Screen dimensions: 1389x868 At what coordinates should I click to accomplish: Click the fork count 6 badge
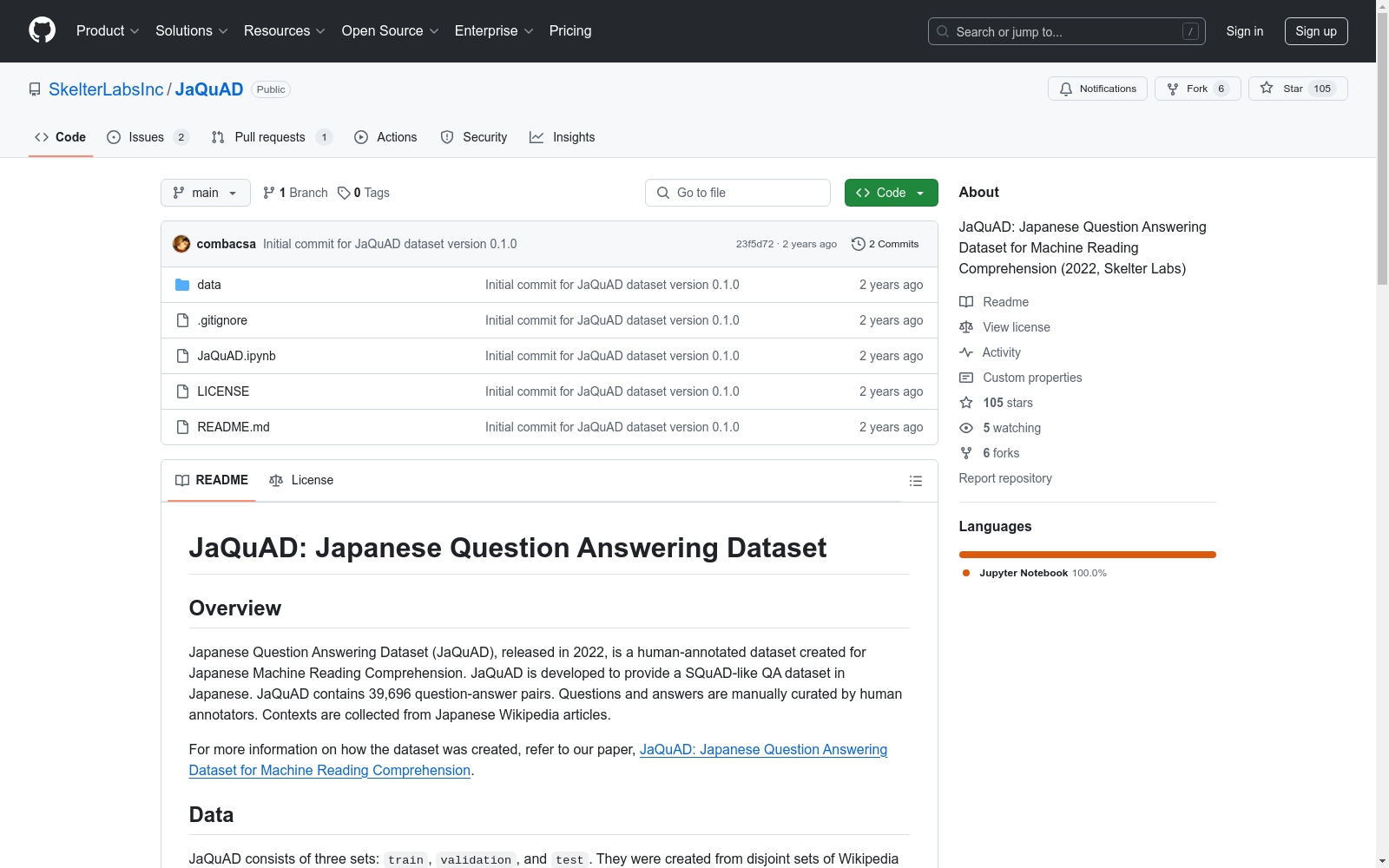click(x=1221, y=89)
